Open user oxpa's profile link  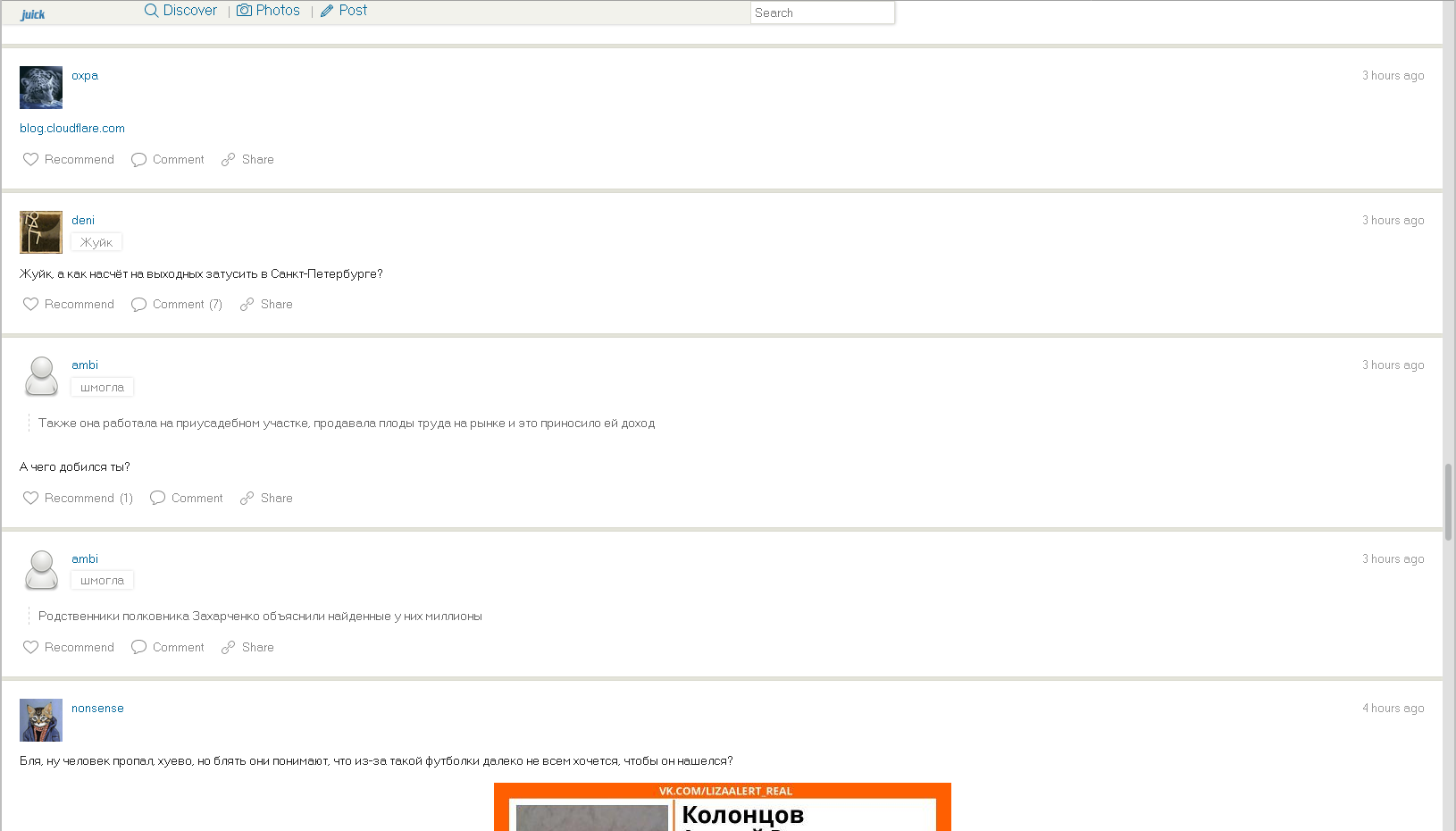click(85, 76)
